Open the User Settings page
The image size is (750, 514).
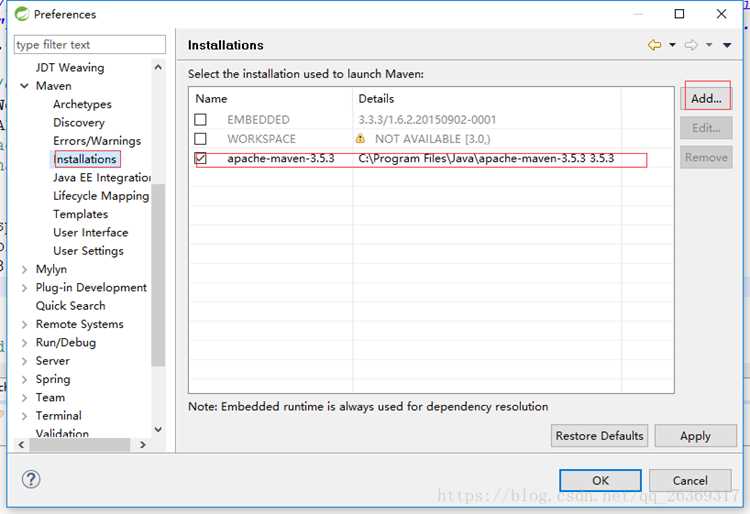pos(88,251)
